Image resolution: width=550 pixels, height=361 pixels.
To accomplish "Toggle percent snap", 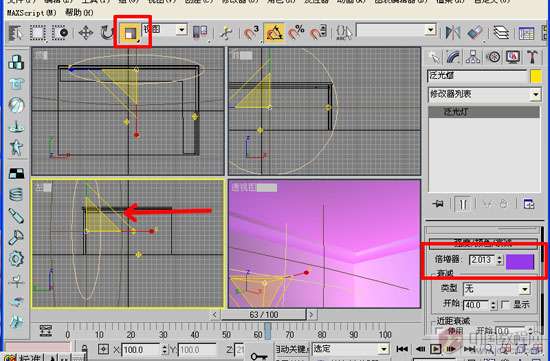I will click(x=296, y=33).
